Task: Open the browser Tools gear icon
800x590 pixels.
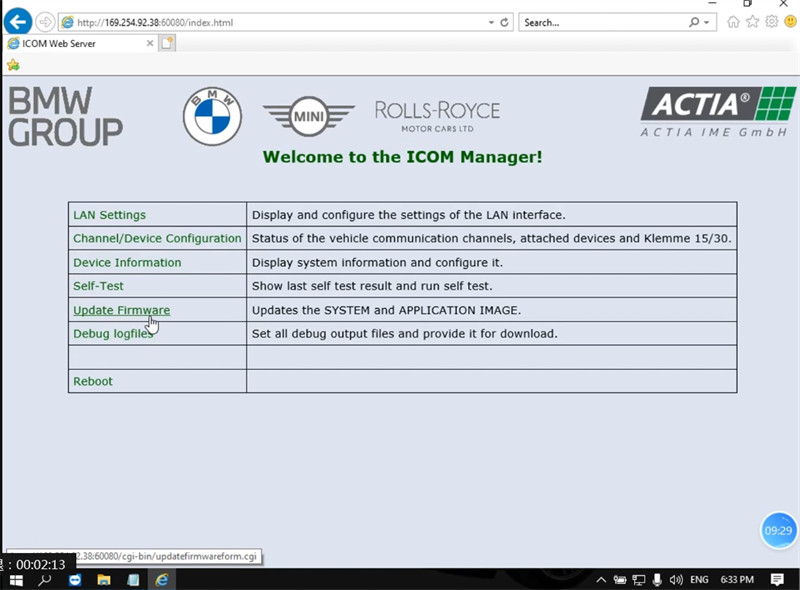Action: 772,22
